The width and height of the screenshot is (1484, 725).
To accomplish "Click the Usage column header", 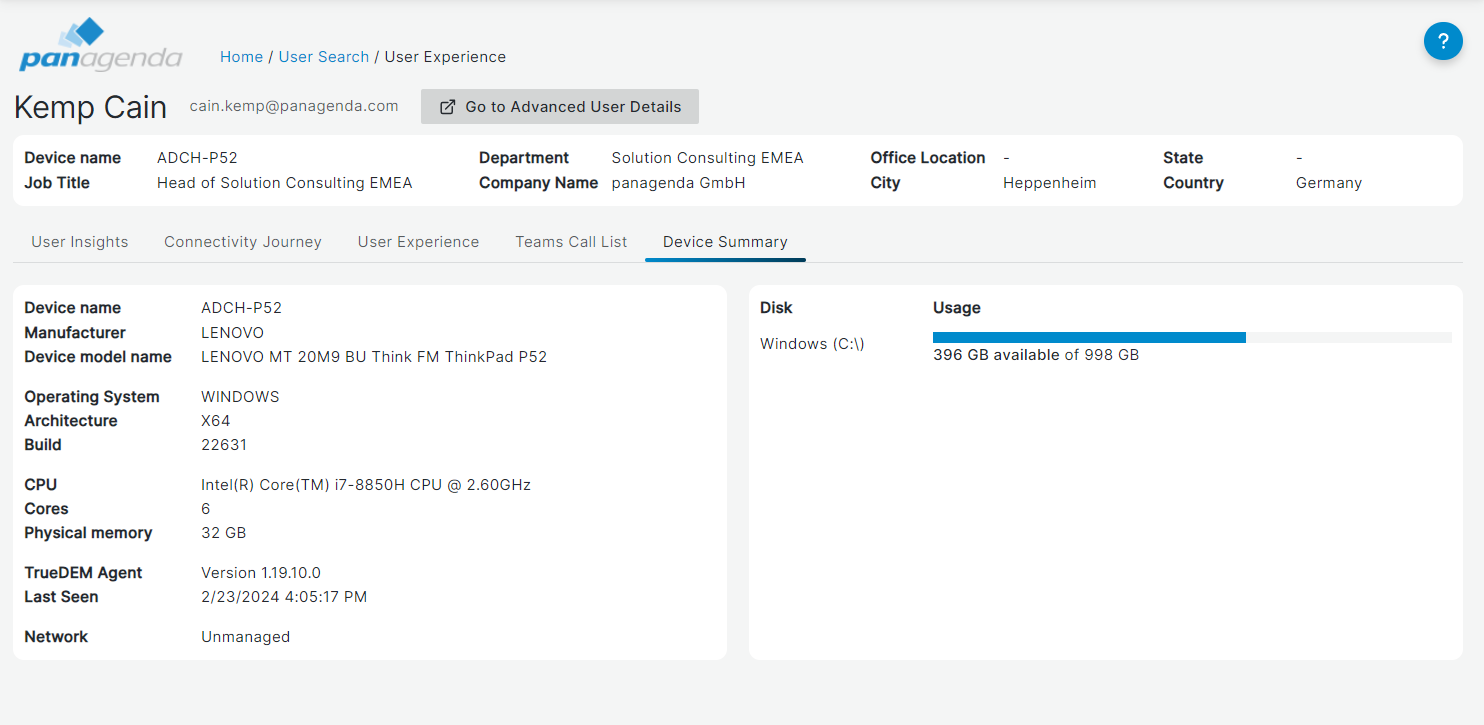I will click(956, 308).
